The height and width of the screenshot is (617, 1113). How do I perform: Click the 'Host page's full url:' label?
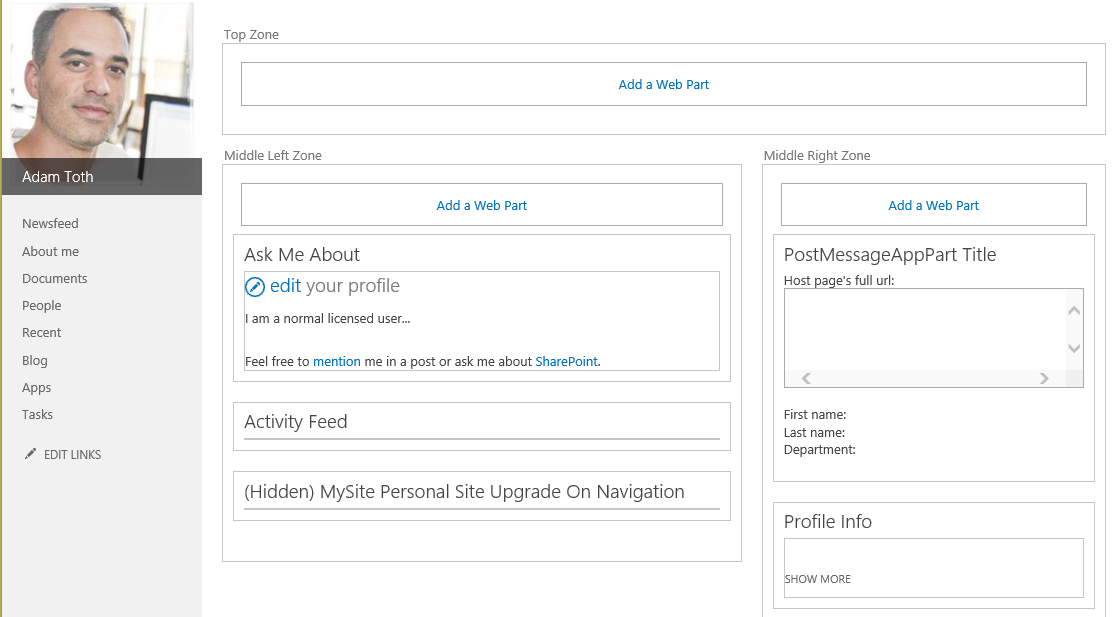click(839, 280)
